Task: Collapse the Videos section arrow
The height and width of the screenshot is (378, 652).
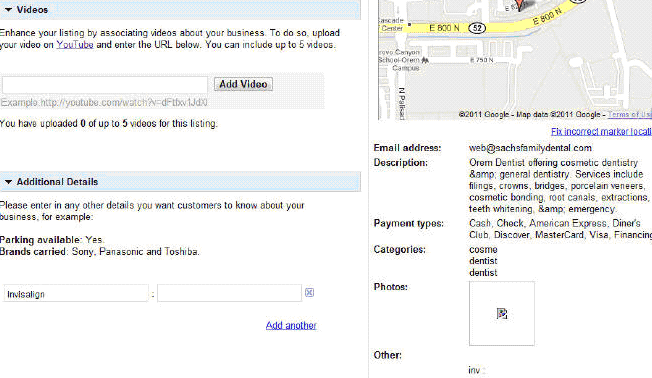Action: (8, 10)
